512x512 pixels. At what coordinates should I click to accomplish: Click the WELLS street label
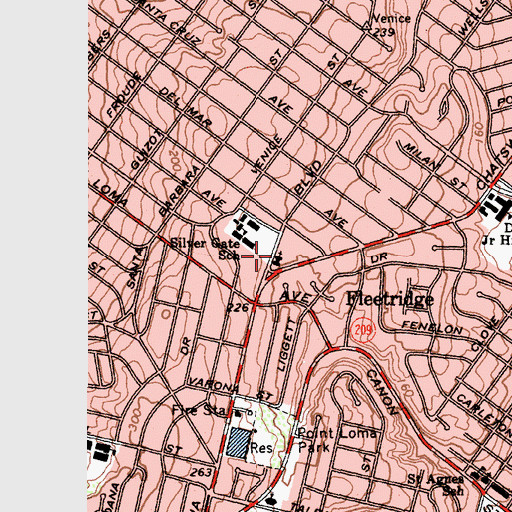474,18
